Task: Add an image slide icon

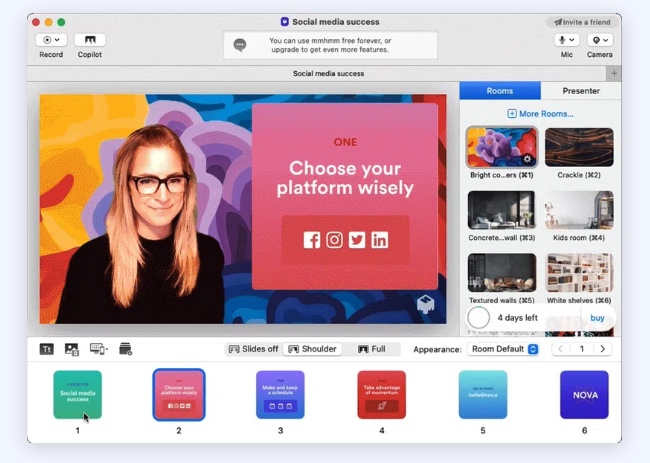Action: point(72,349)
